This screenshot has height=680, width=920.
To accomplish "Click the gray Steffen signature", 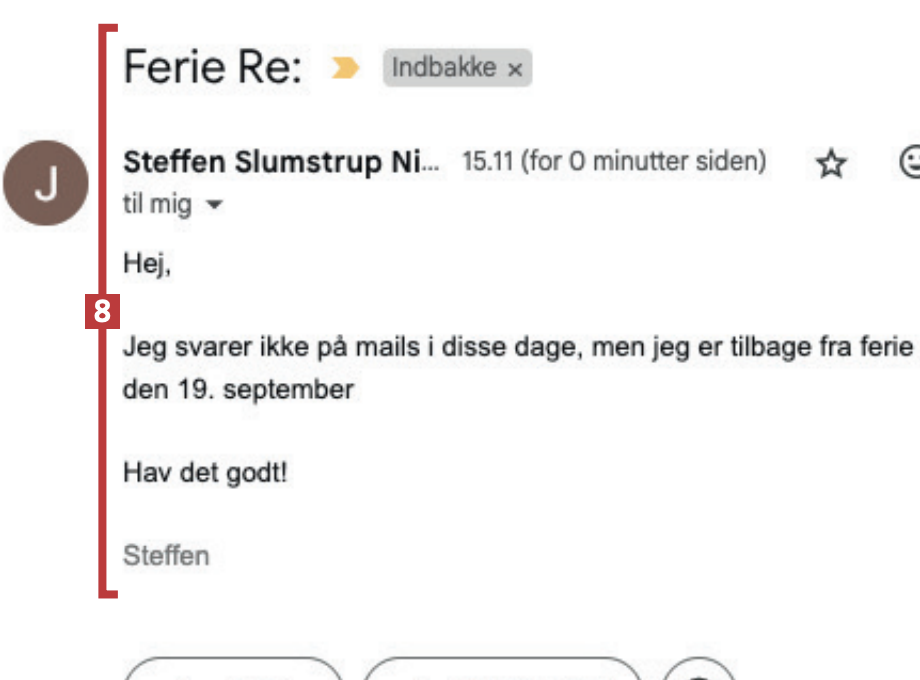I will click(166, 556).
